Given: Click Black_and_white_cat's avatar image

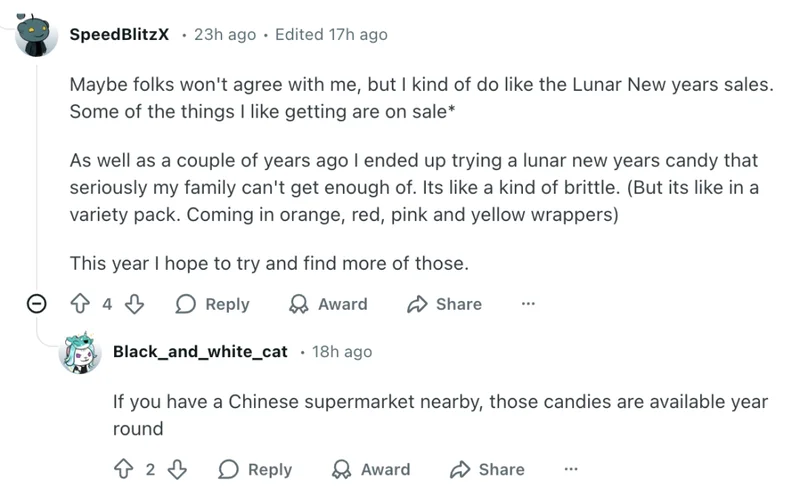Looking at the screenshot, I should click(80, 353).
